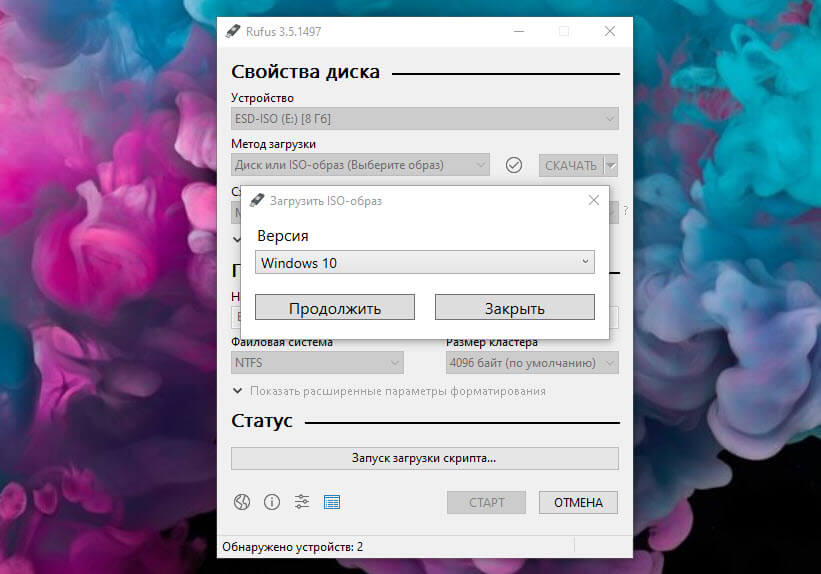Click the Rufus icon in main title bar

233,31
